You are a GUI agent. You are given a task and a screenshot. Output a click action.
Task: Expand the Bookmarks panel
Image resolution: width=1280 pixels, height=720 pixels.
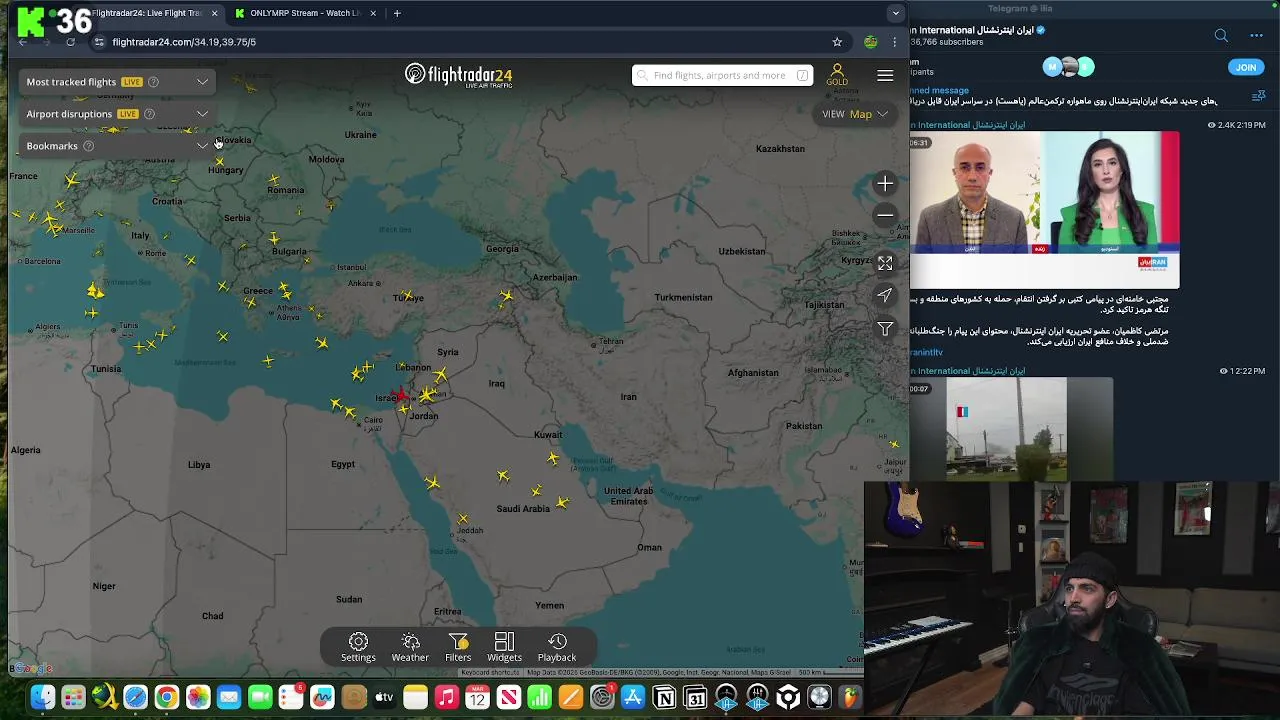coord(202,146)
